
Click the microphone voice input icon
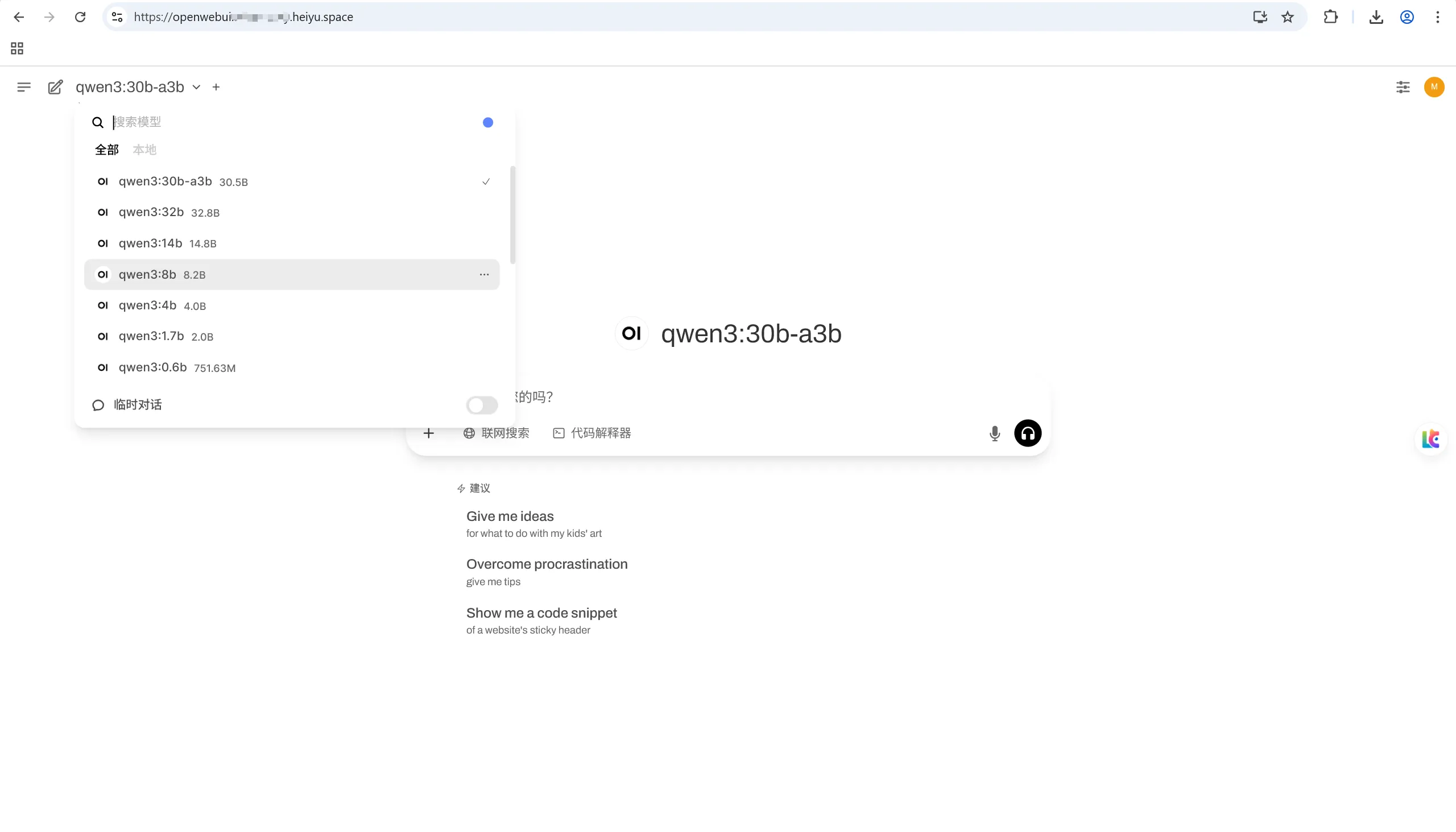click(994, 433)
